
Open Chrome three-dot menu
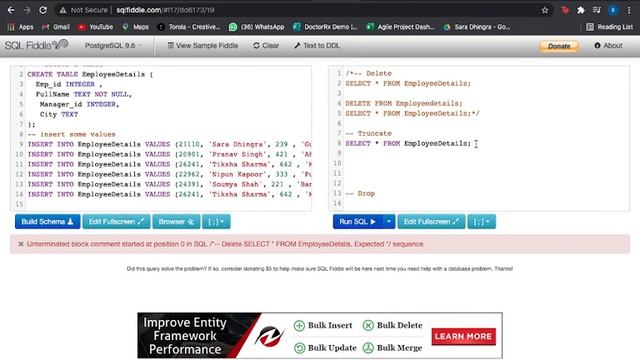629,10
